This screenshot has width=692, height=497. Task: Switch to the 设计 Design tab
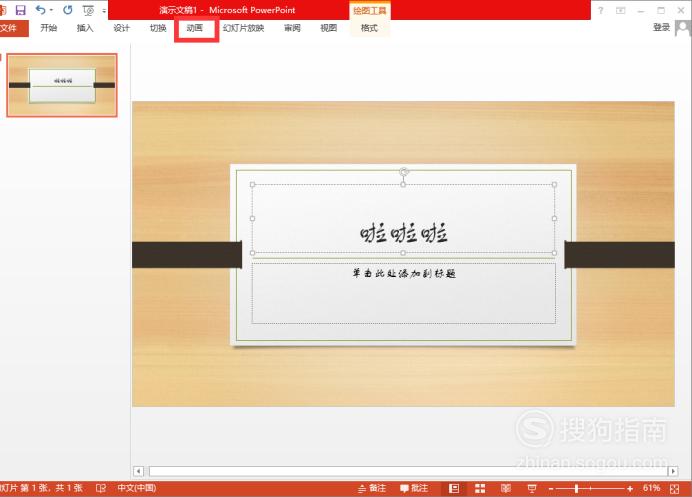point(121,28)
